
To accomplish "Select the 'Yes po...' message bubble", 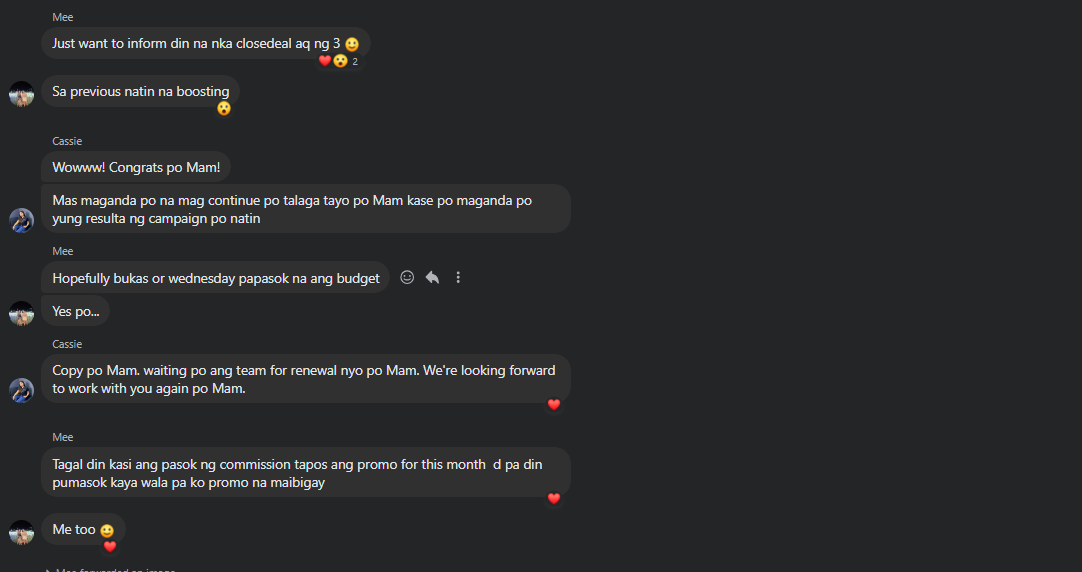I will (x=75, y=311).
